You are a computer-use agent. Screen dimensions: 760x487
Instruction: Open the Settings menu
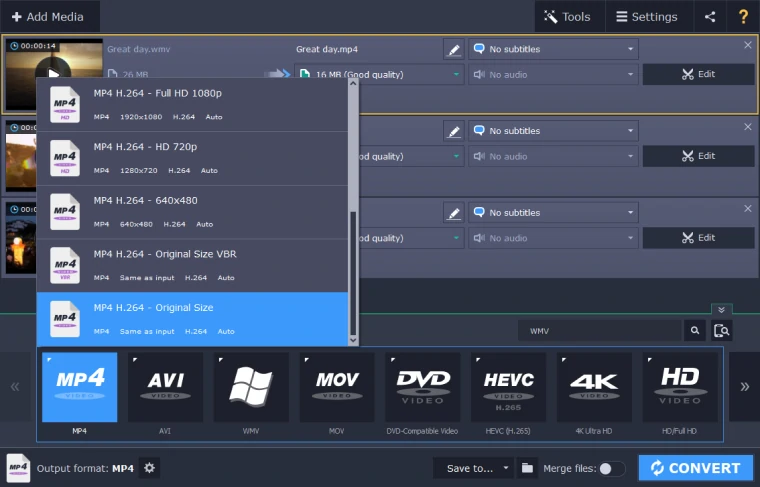click(x=649, y=16)
